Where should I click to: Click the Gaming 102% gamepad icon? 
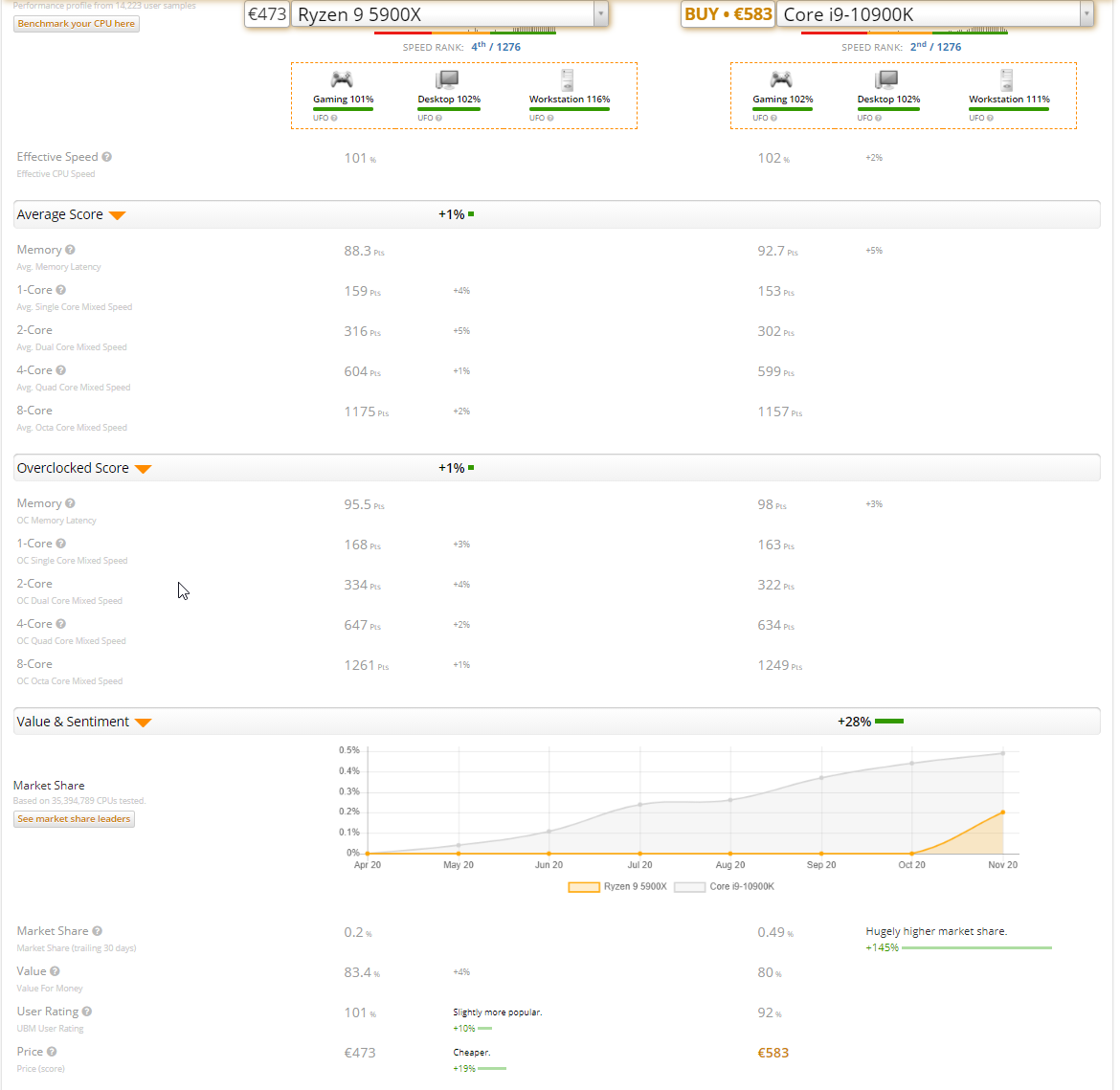point(781,79)
